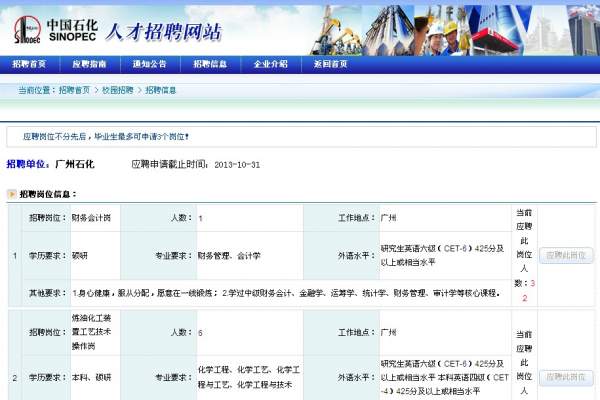Click the 招聘岗位信息 section heading
600x400 pixels.
[48, 194]
